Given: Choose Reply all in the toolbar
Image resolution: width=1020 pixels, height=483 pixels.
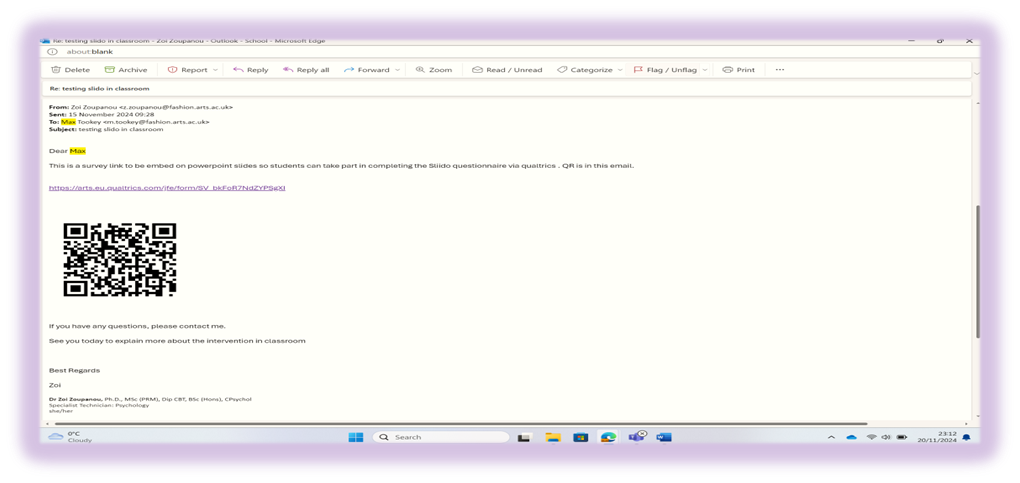Looking at the screenshot, I should (x=306, y=70).
